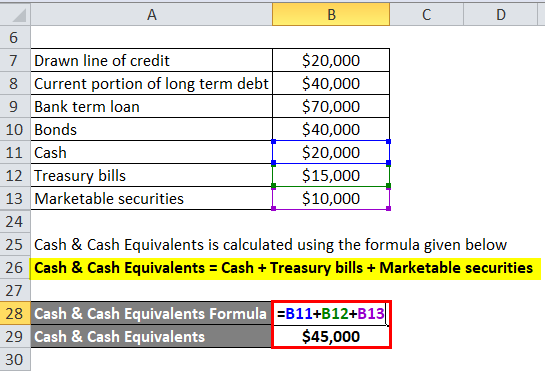Click the yellow highlighted formula text in row 26

284,268
